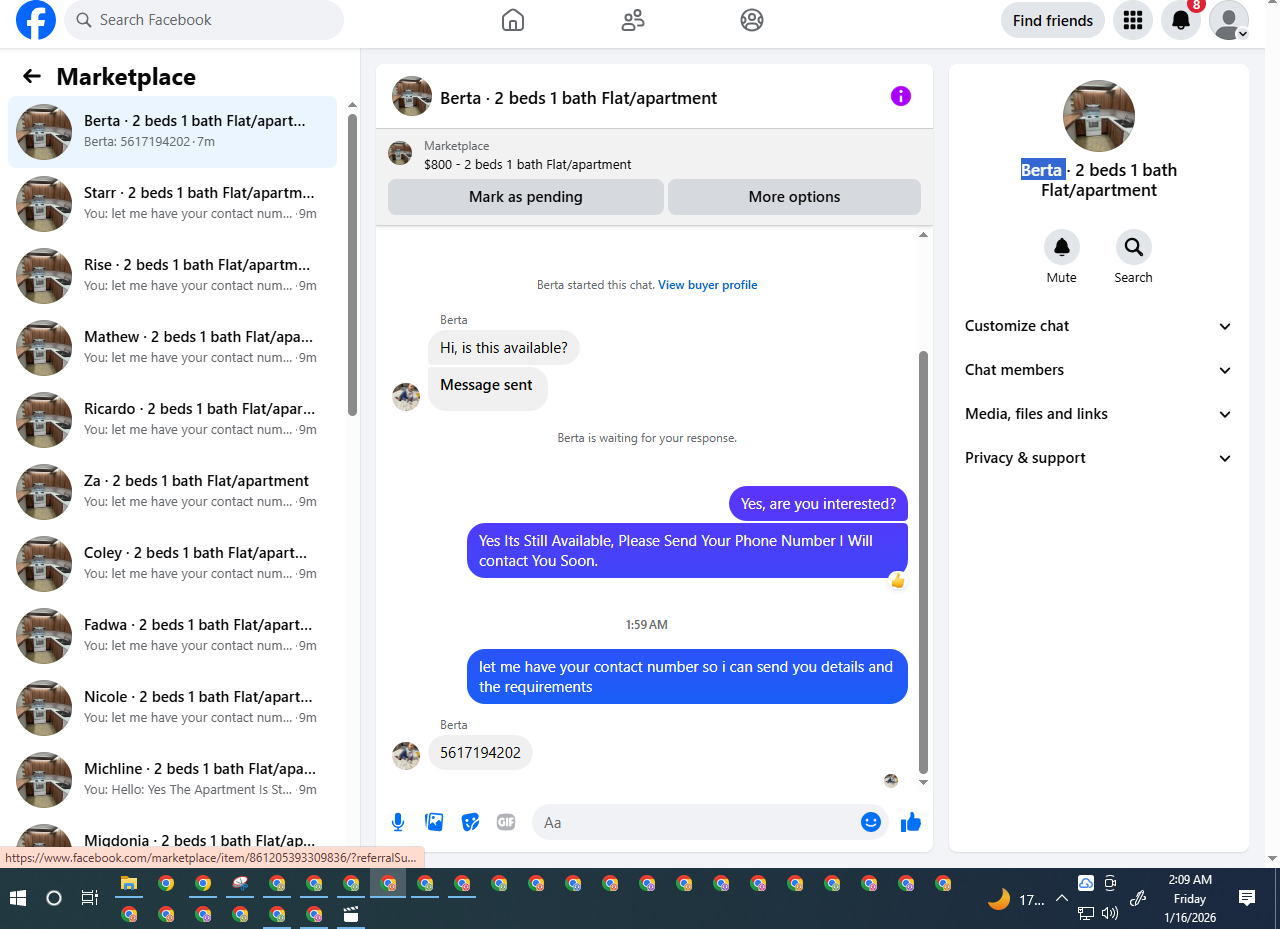1280x929 pixels.
Task: Open the Friends icon in top bar
Action: click(x=633, y=20)
